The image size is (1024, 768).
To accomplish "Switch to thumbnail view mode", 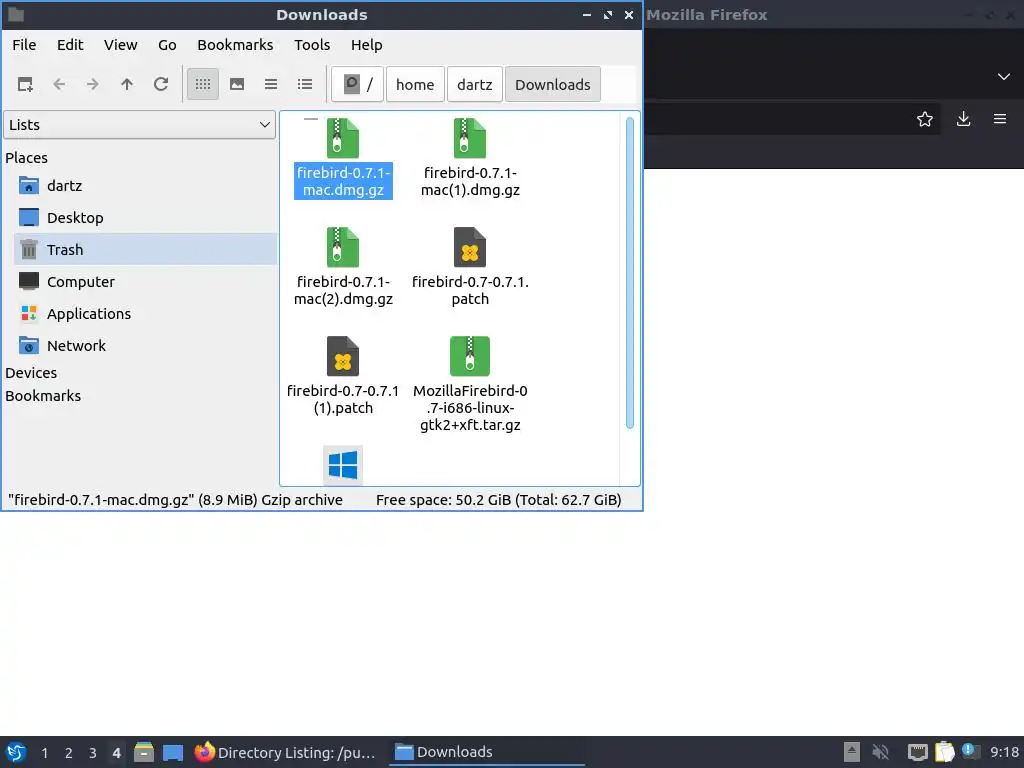I will (x=237, y=84).
